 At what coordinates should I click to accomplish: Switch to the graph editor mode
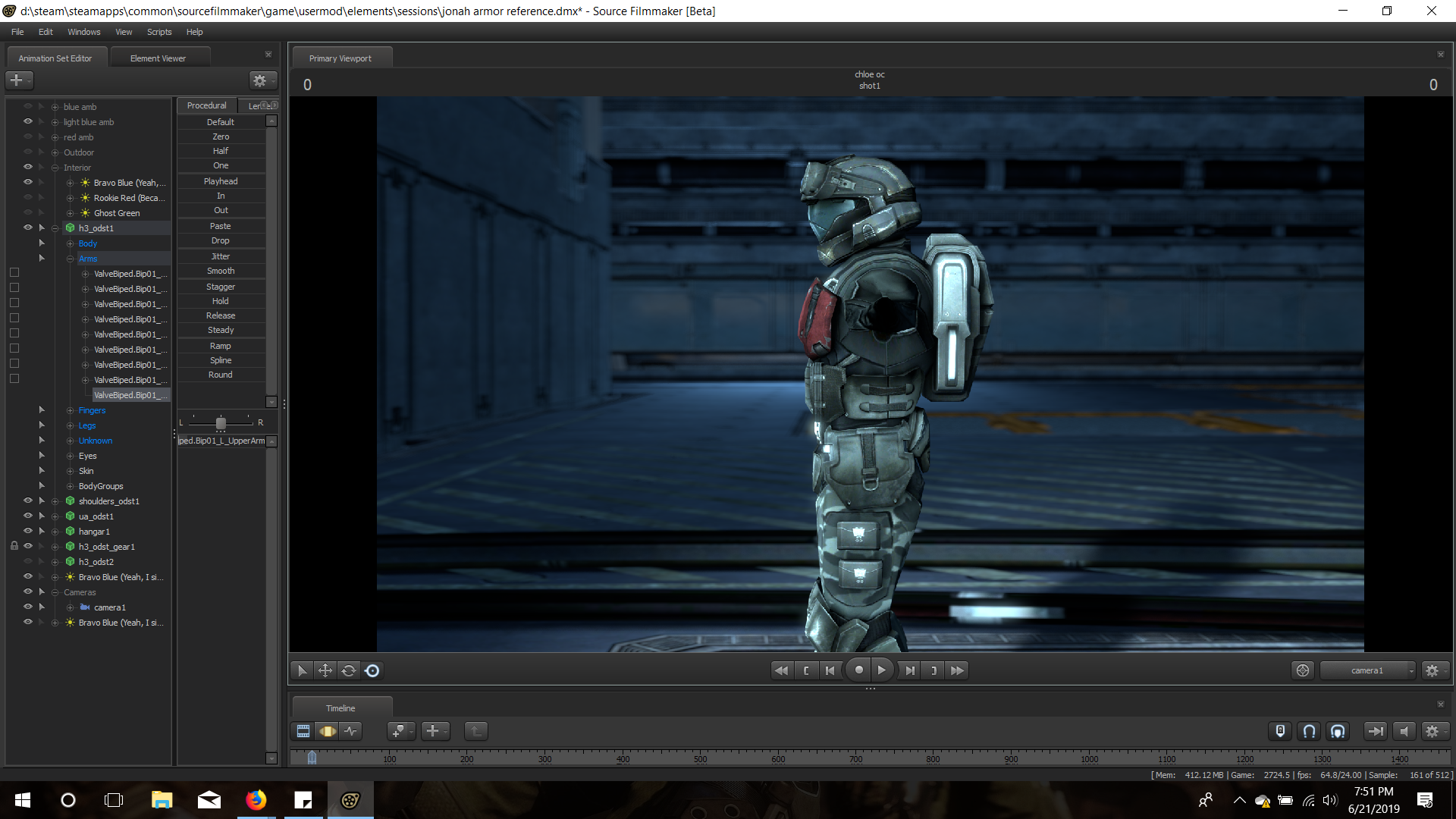coord(350,731)
